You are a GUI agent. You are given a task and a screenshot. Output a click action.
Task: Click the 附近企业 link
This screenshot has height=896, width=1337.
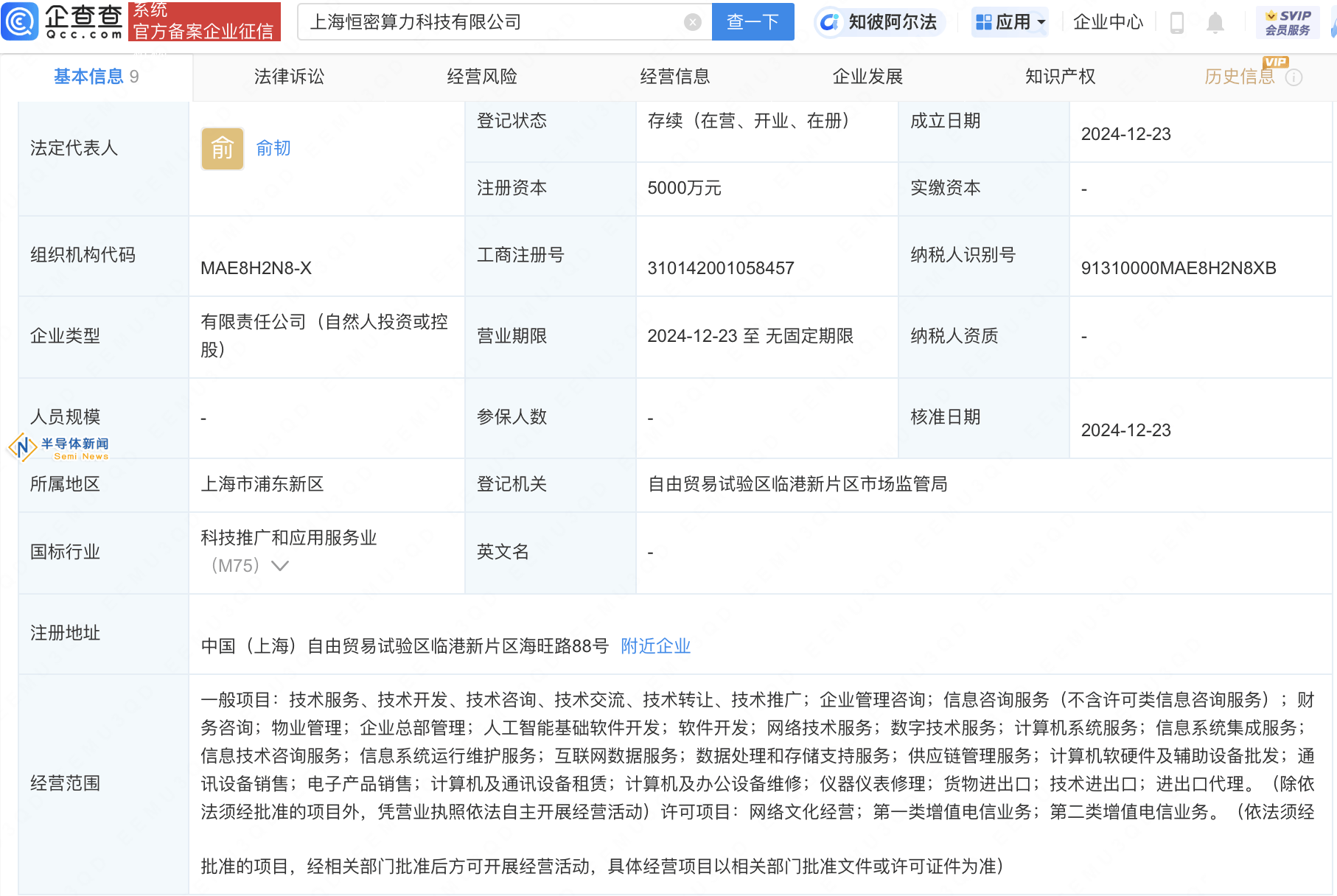[x=655, y=646]
